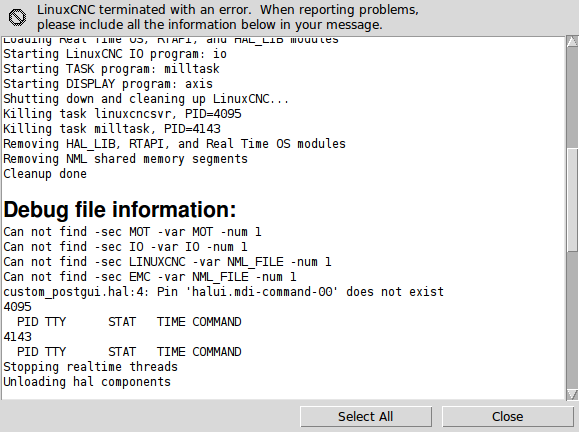The image size is (579, 432).
Task: Click the line 'Starting LinuxCNC IO program: io'
Action: point(115,54)
